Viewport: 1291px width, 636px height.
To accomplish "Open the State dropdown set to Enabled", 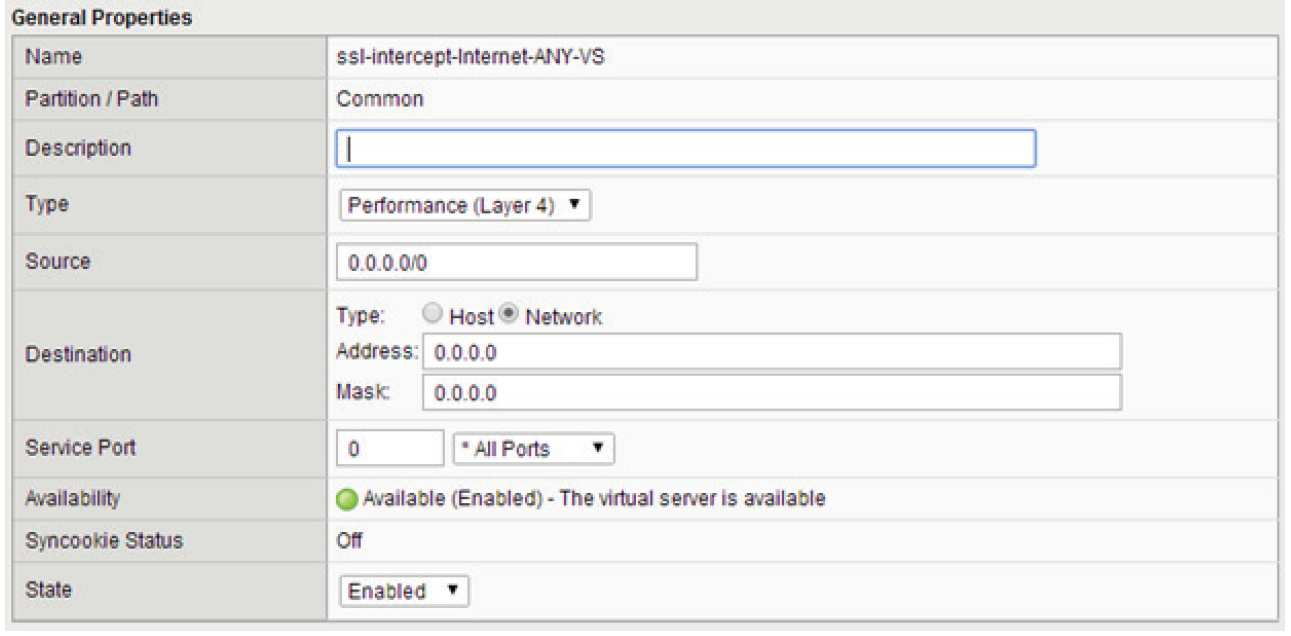I will tap(404, 590).
